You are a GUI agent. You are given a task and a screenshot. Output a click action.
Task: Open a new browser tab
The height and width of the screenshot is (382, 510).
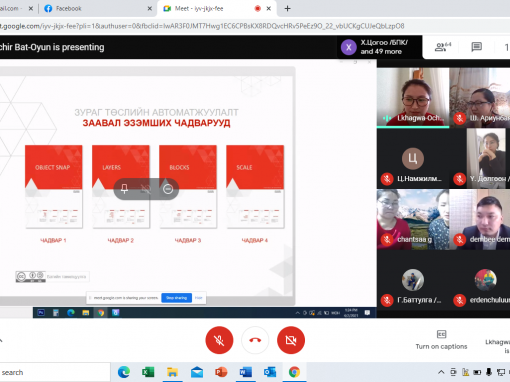click(287, 8)
